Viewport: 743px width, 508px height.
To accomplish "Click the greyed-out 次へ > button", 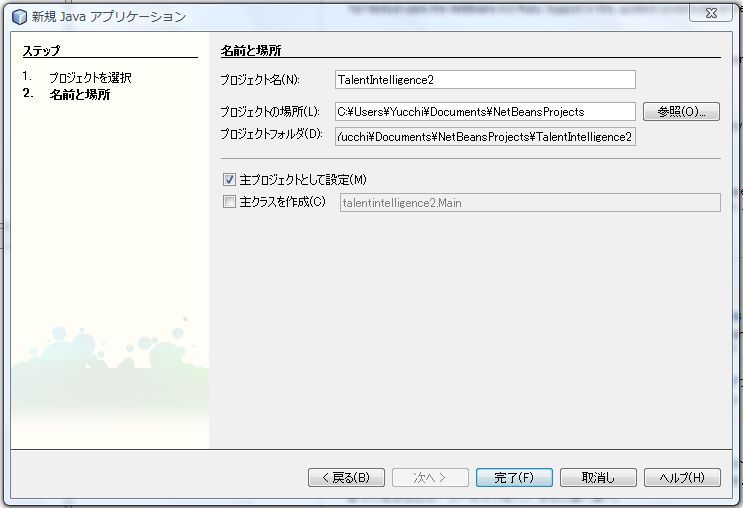I will click(430, 478).
